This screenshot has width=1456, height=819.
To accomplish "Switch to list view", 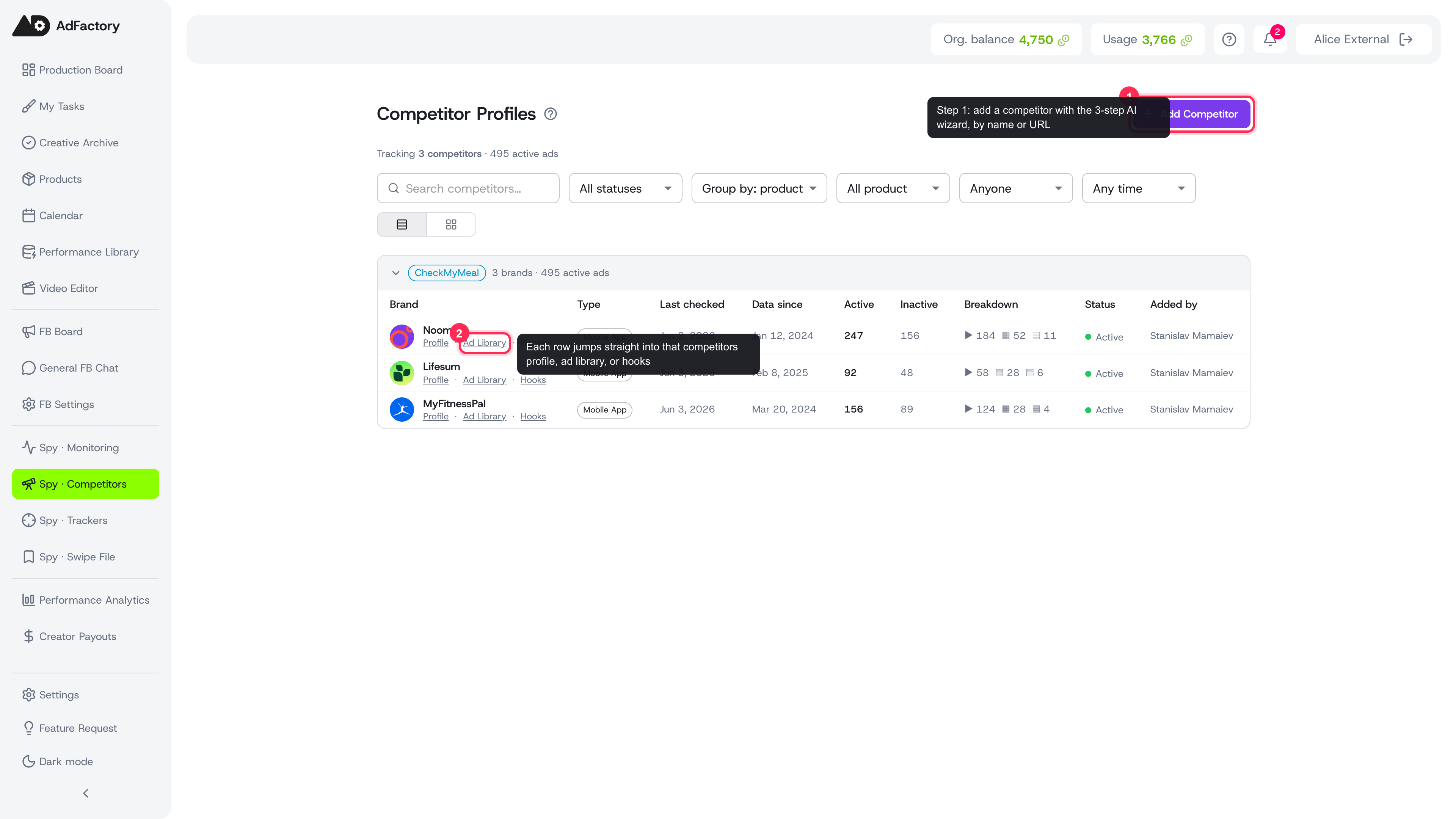I will tap(402, 225).
